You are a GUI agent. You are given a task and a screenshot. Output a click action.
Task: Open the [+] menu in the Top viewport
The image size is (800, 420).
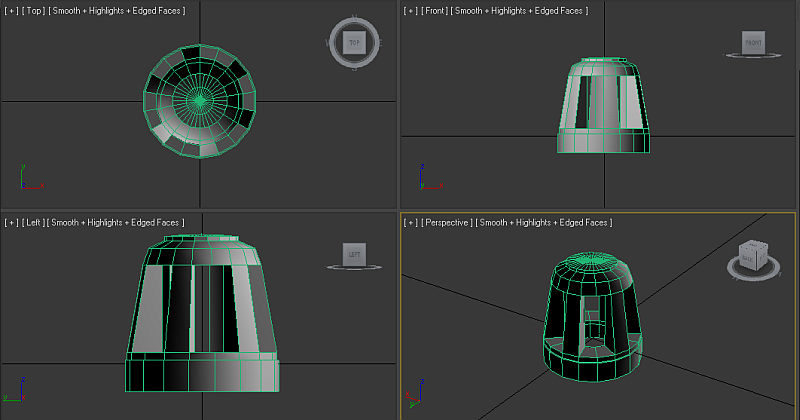click(11, 10)
